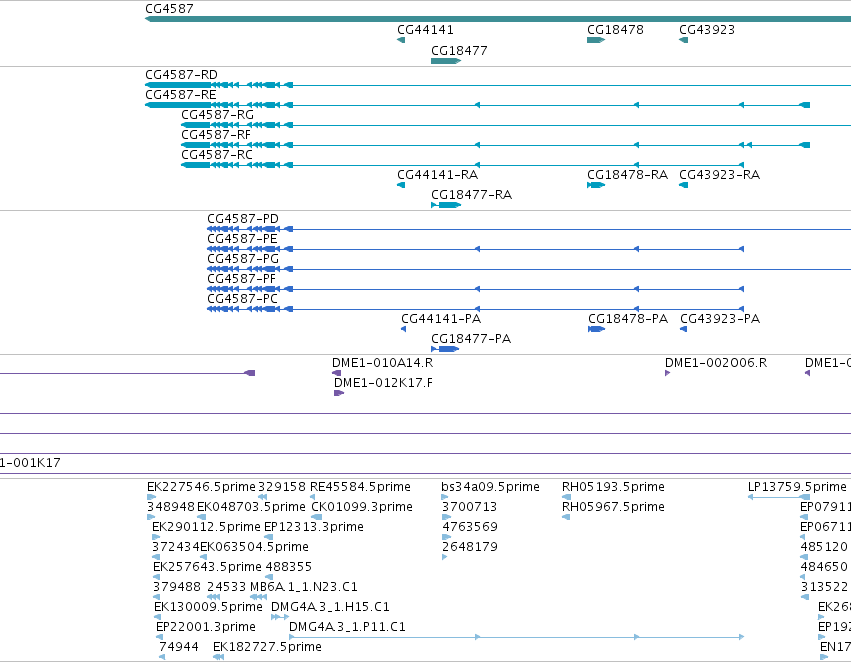Select the CG44141 gene label
This screenshot has height=662, width=851.
click(x=426, y=30)
